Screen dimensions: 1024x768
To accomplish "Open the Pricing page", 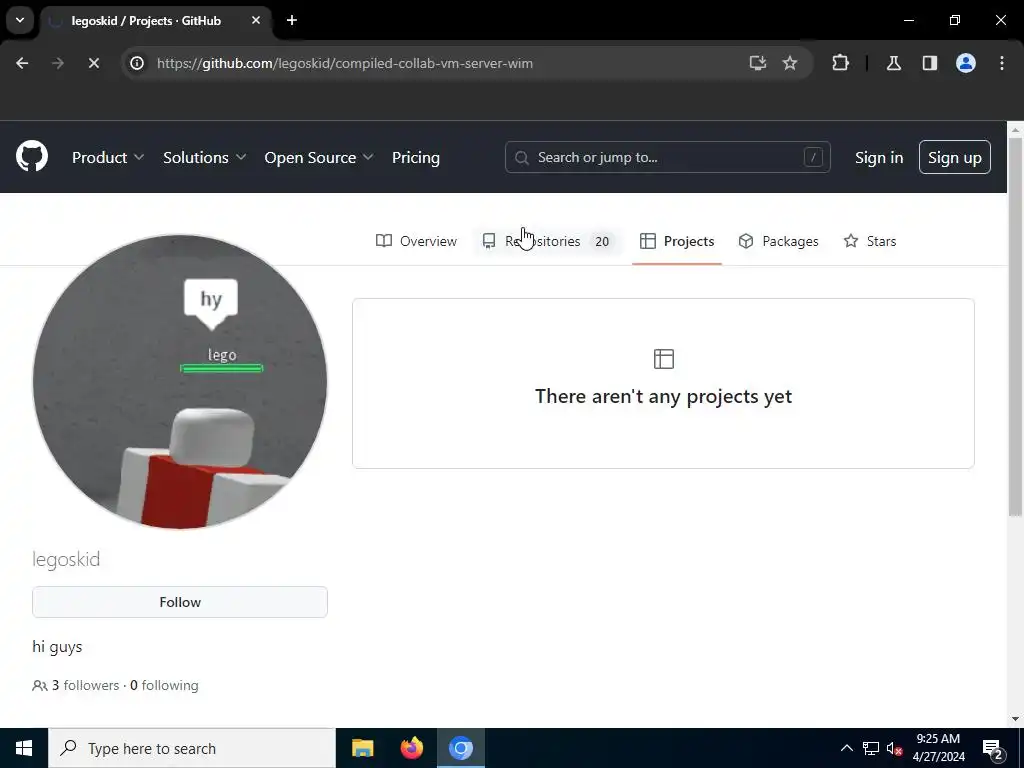I will click(416, 157).
